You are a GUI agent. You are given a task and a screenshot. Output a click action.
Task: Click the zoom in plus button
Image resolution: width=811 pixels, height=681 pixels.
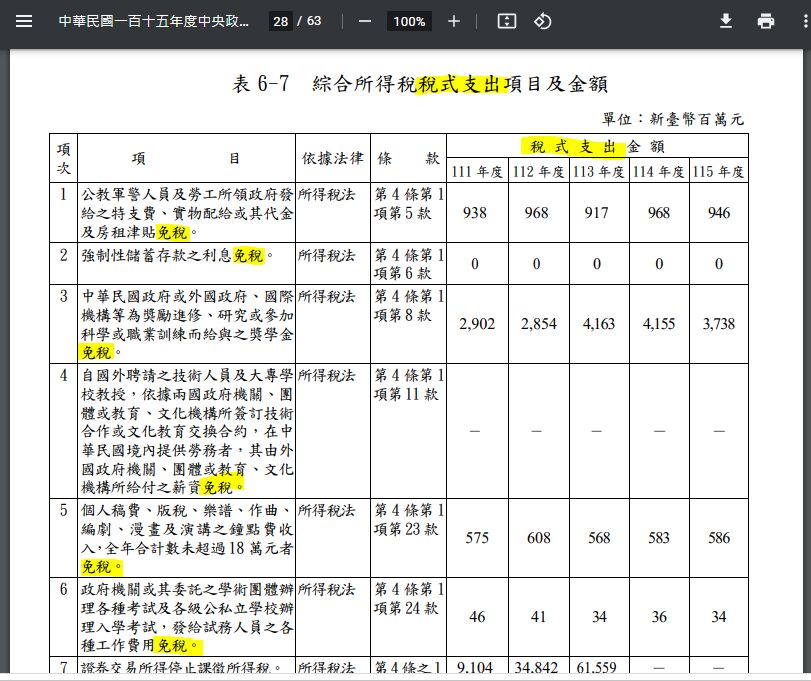454,21
